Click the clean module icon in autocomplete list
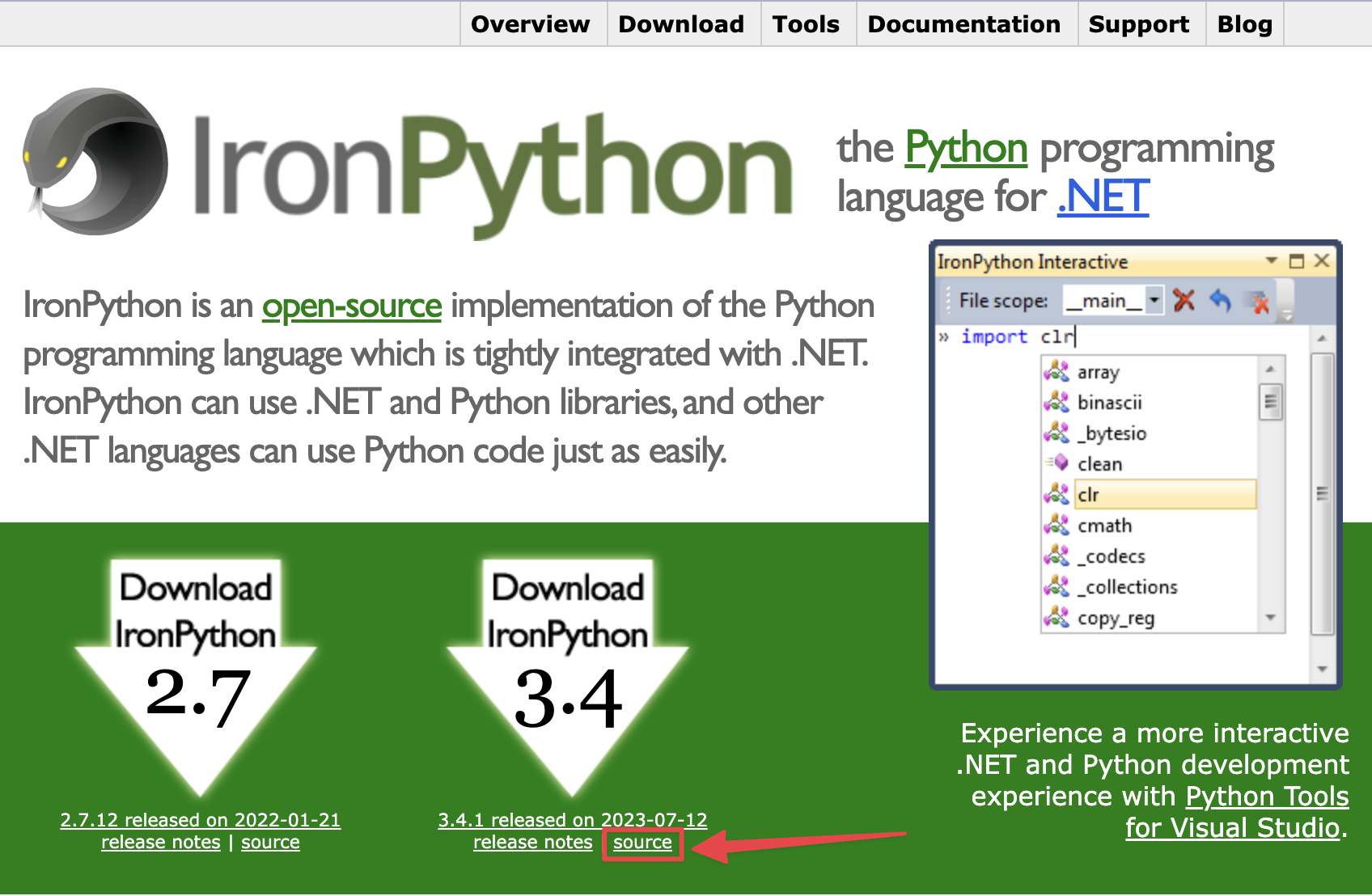 pos(1058,463)
